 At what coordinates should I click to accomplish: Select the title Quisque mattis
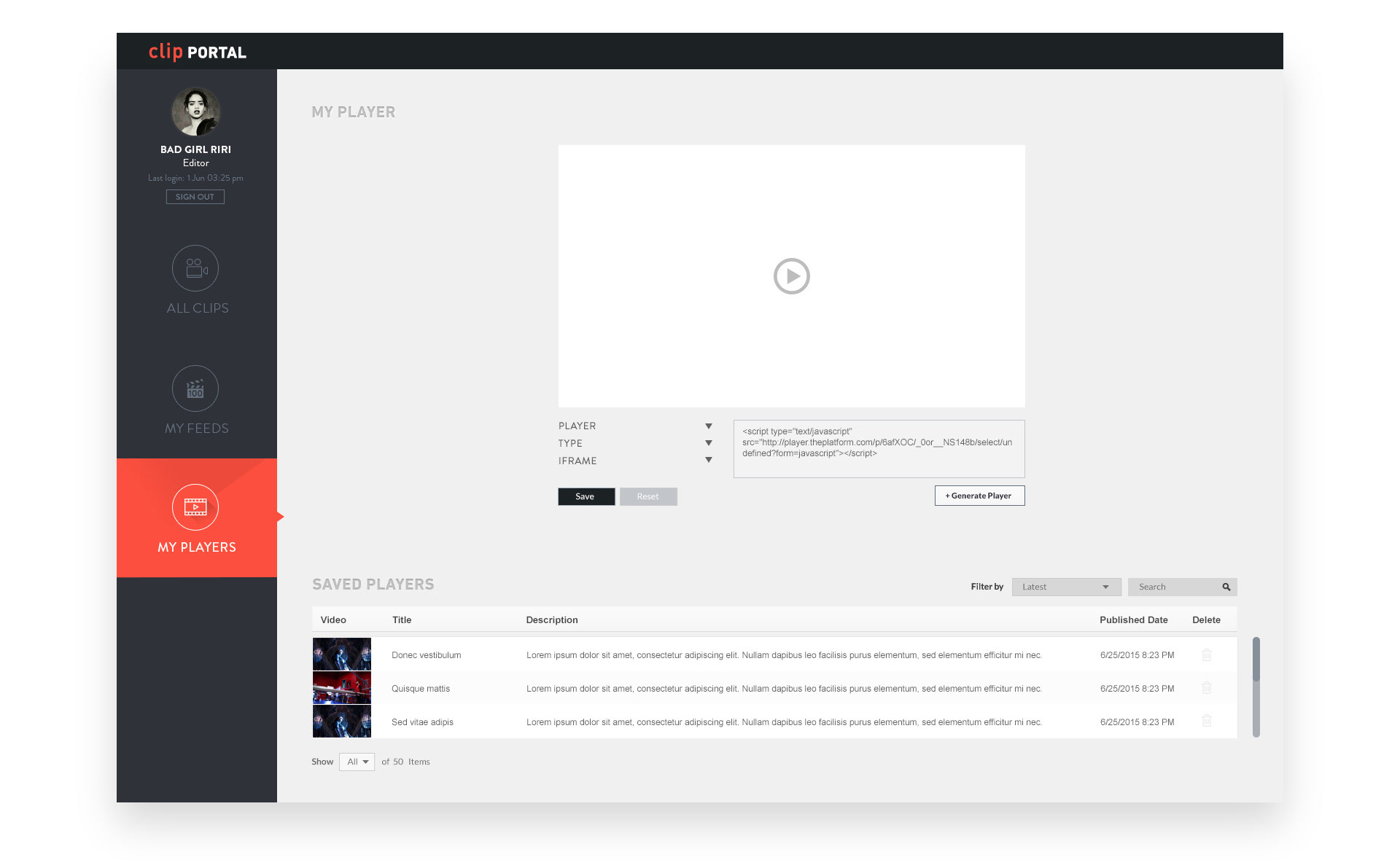pyautogui.click(x=421, y=689)
